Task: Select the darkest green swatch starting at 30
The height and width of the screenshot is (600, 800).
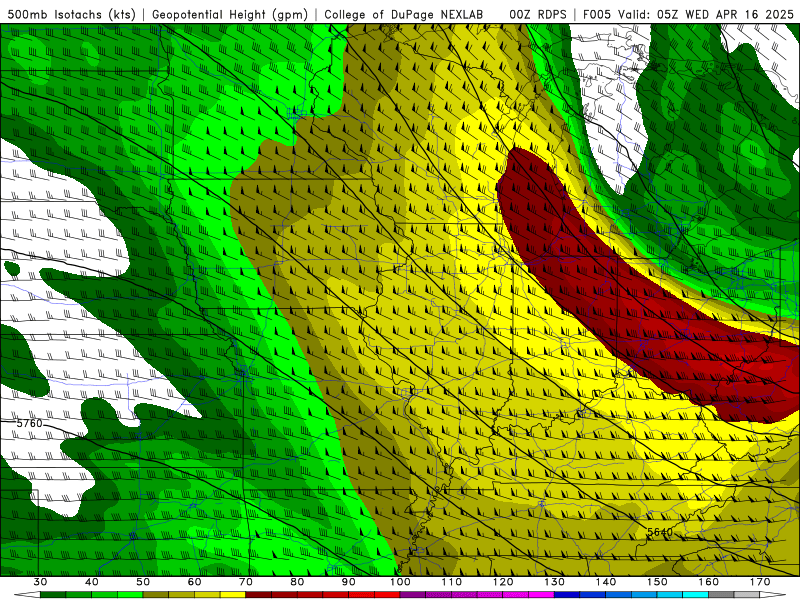Action: tap(53, 595)
